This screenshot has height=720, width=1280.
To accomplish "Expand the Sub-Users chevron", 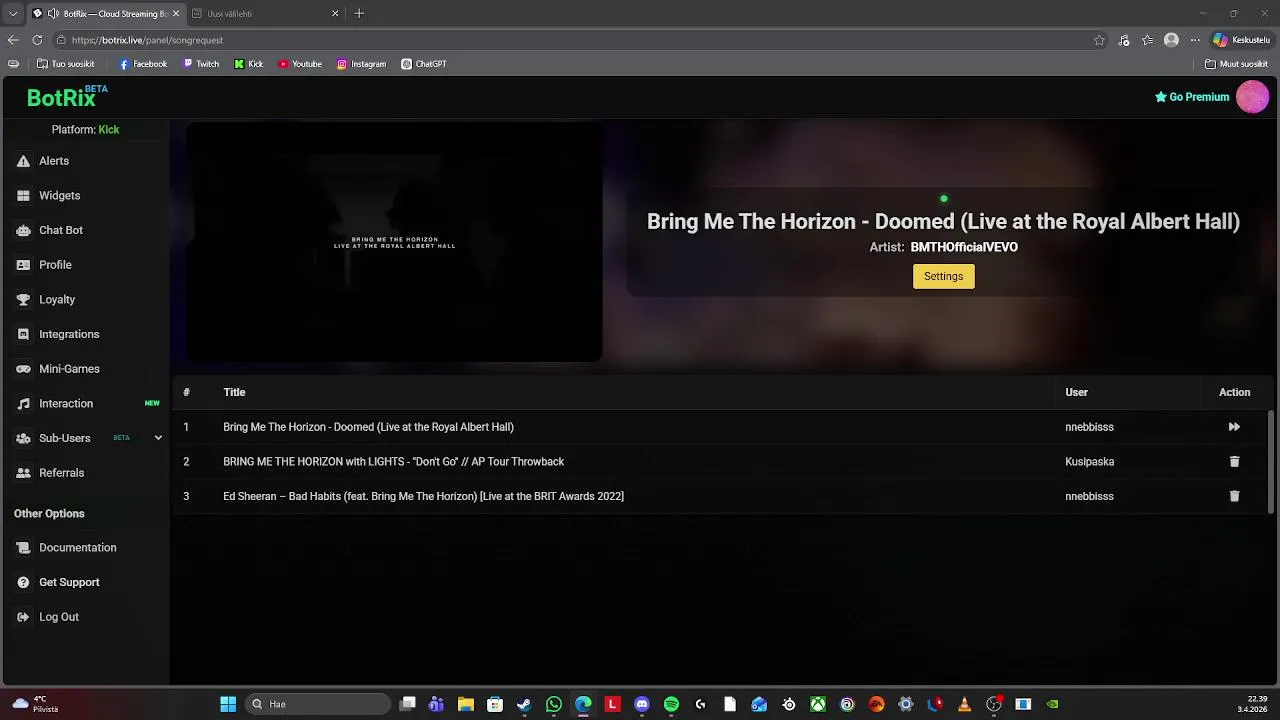I will tap(158, 438).
